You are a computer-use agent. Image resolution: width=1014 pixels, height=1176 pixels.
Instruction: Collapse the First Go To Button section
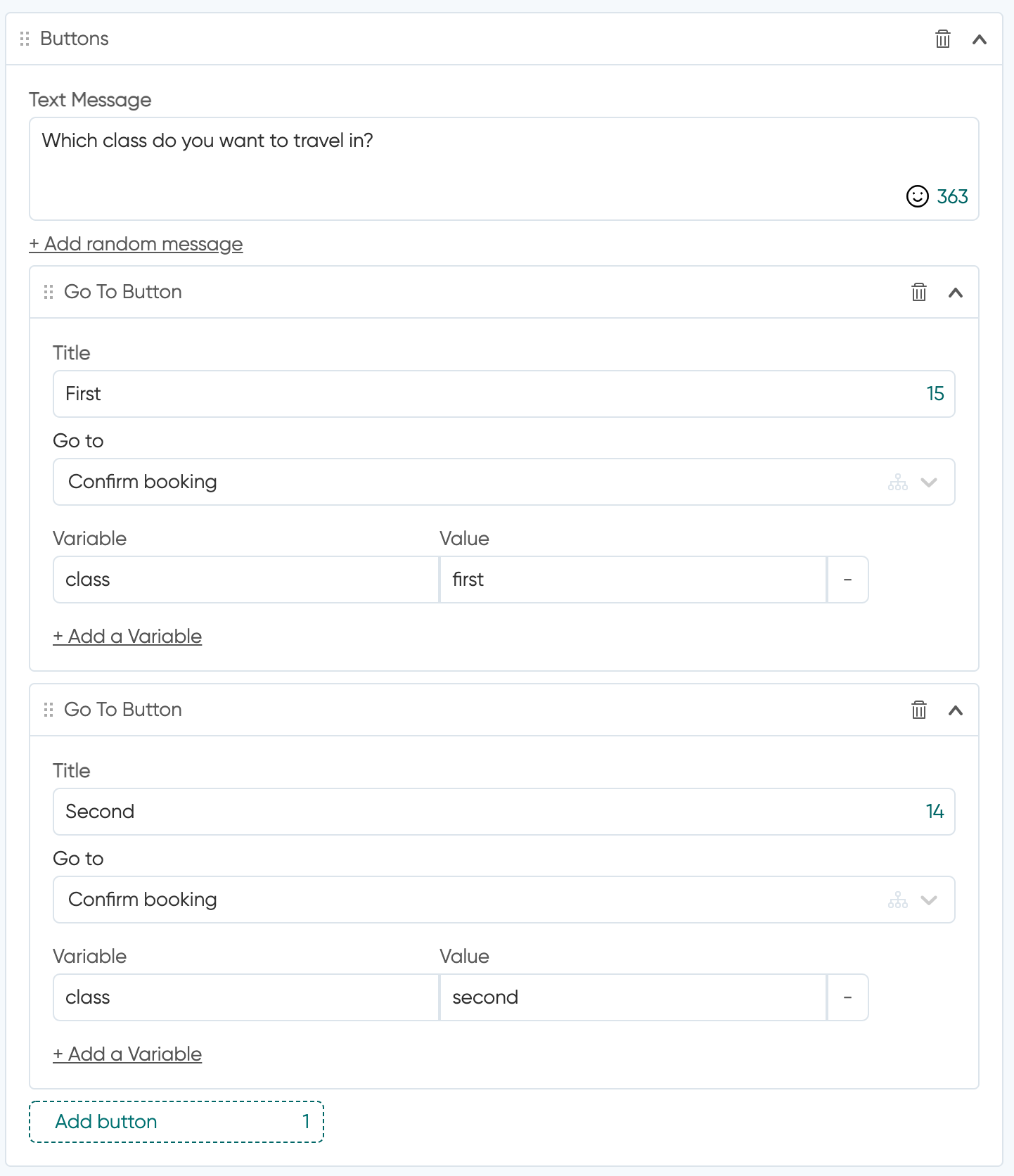coord(955,293)
